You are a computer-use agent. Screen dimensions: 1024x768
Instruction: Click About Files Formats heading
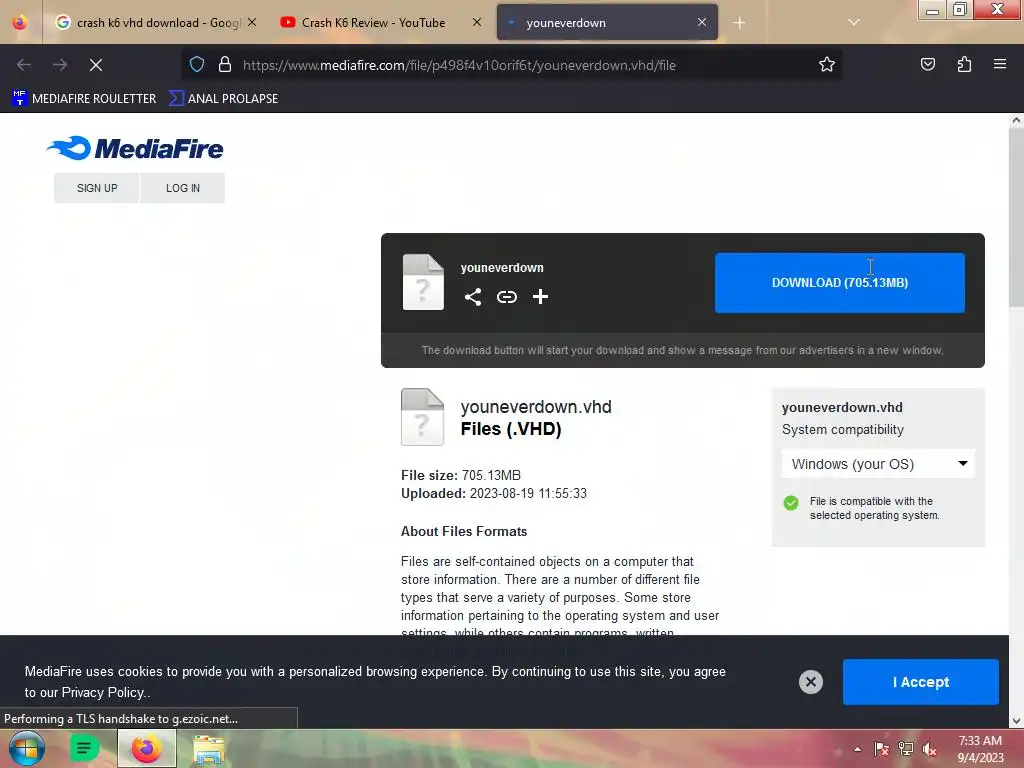pos(464,532)
